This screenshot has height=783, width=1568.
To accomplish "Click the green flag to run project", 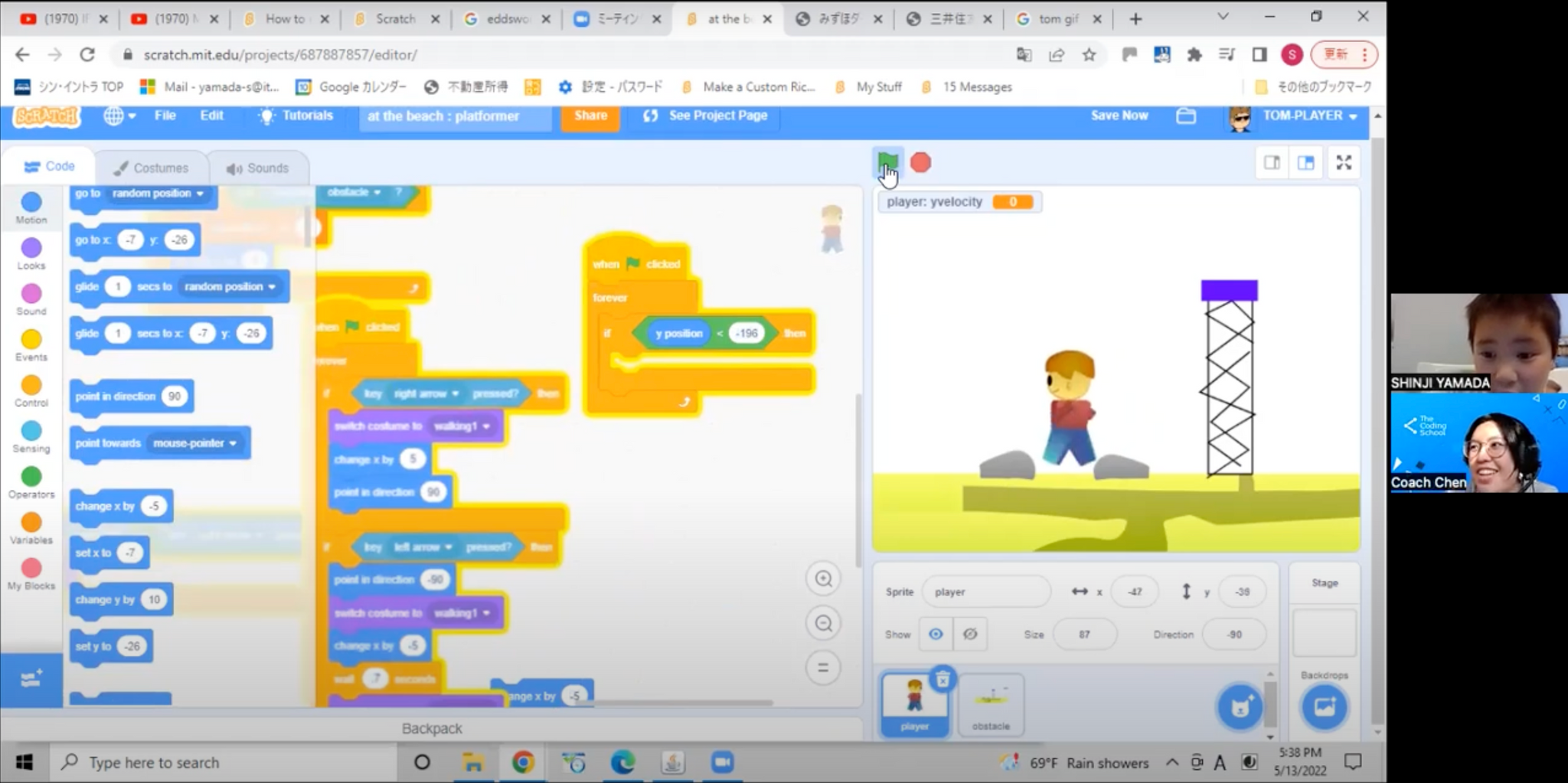I will tap(888, 162).
